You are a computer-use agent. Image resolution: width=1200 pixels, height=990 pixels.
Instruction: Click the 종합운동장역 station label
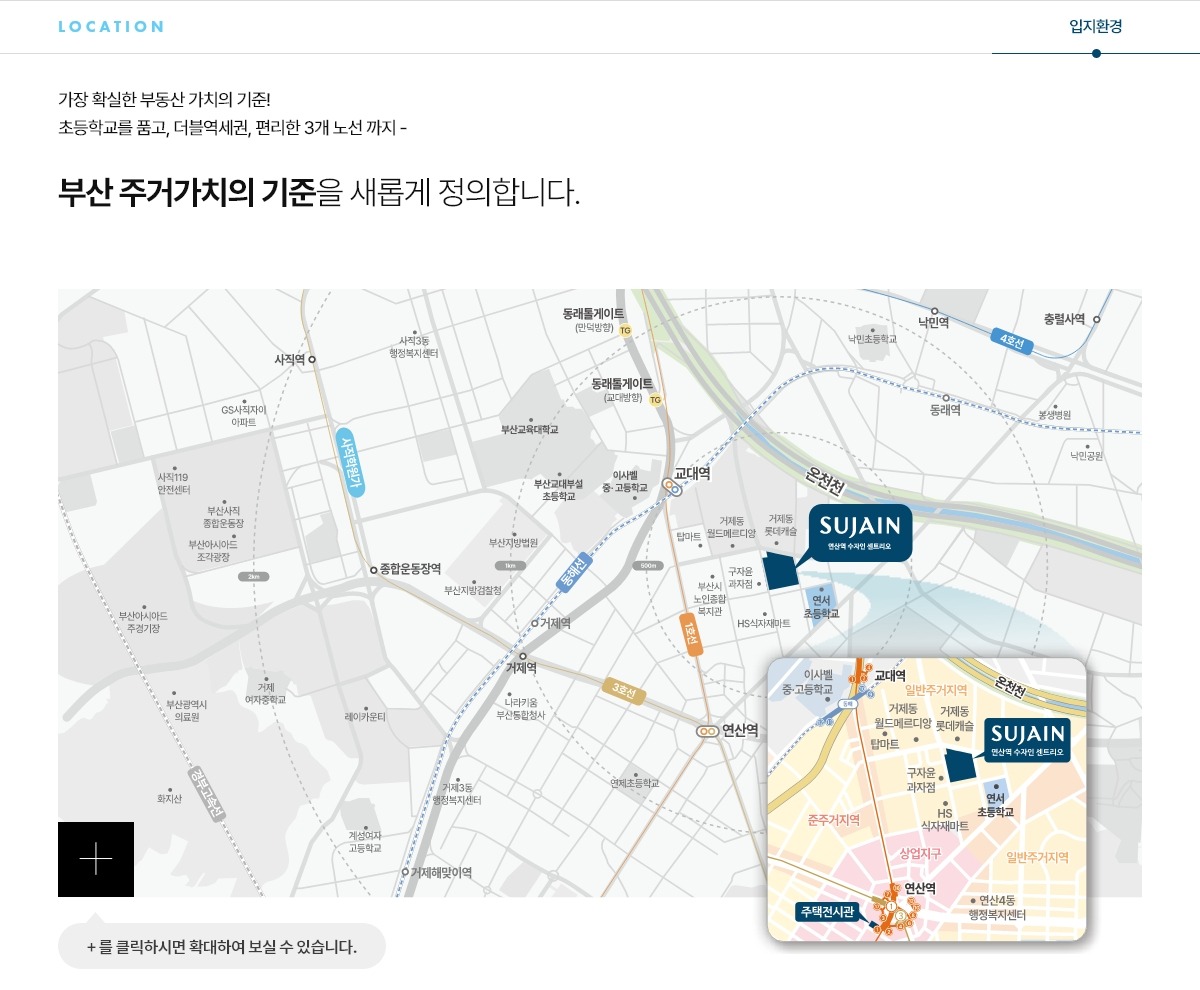click(410, 569)
